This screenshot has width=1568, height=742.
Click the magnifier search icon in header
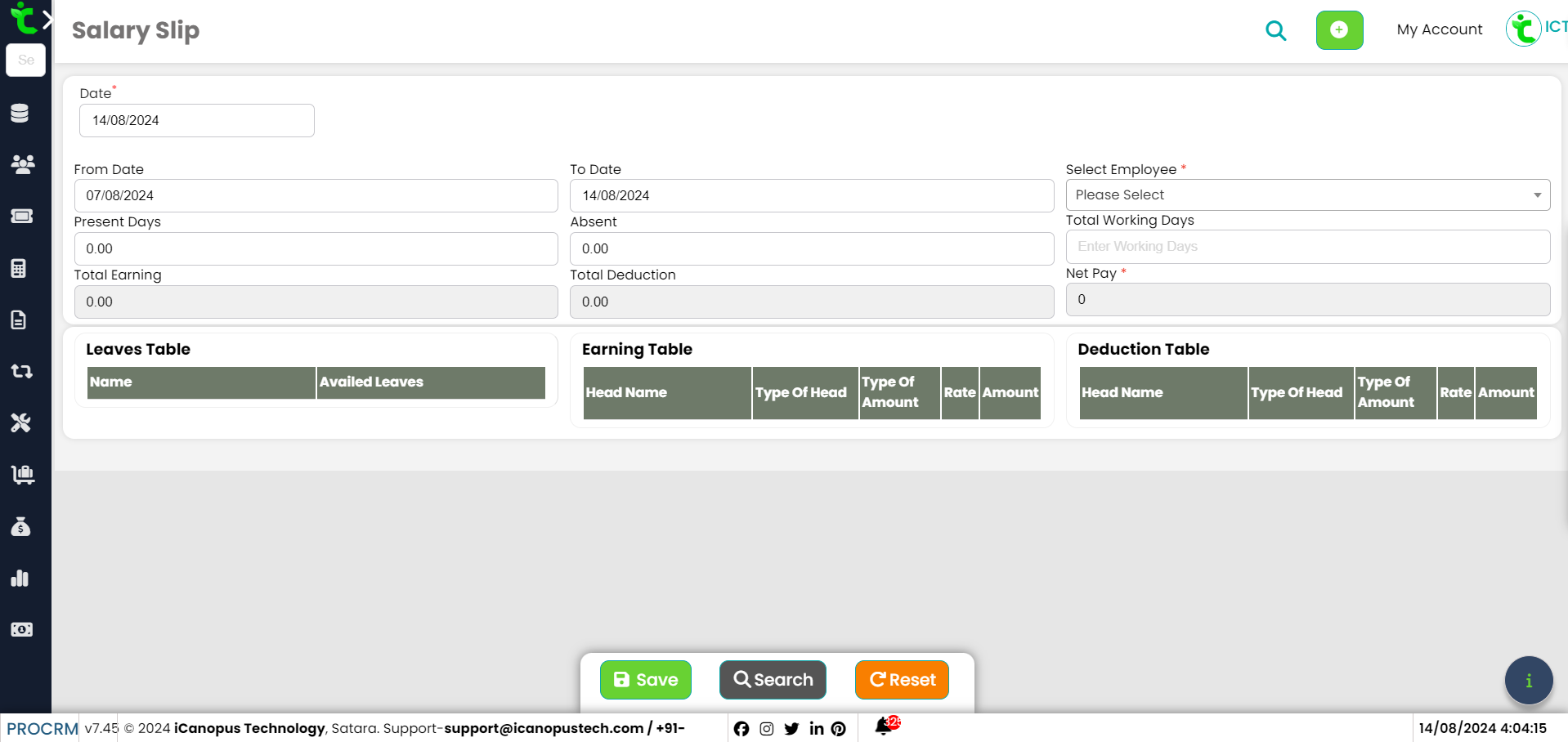(x=1275, y=31)
